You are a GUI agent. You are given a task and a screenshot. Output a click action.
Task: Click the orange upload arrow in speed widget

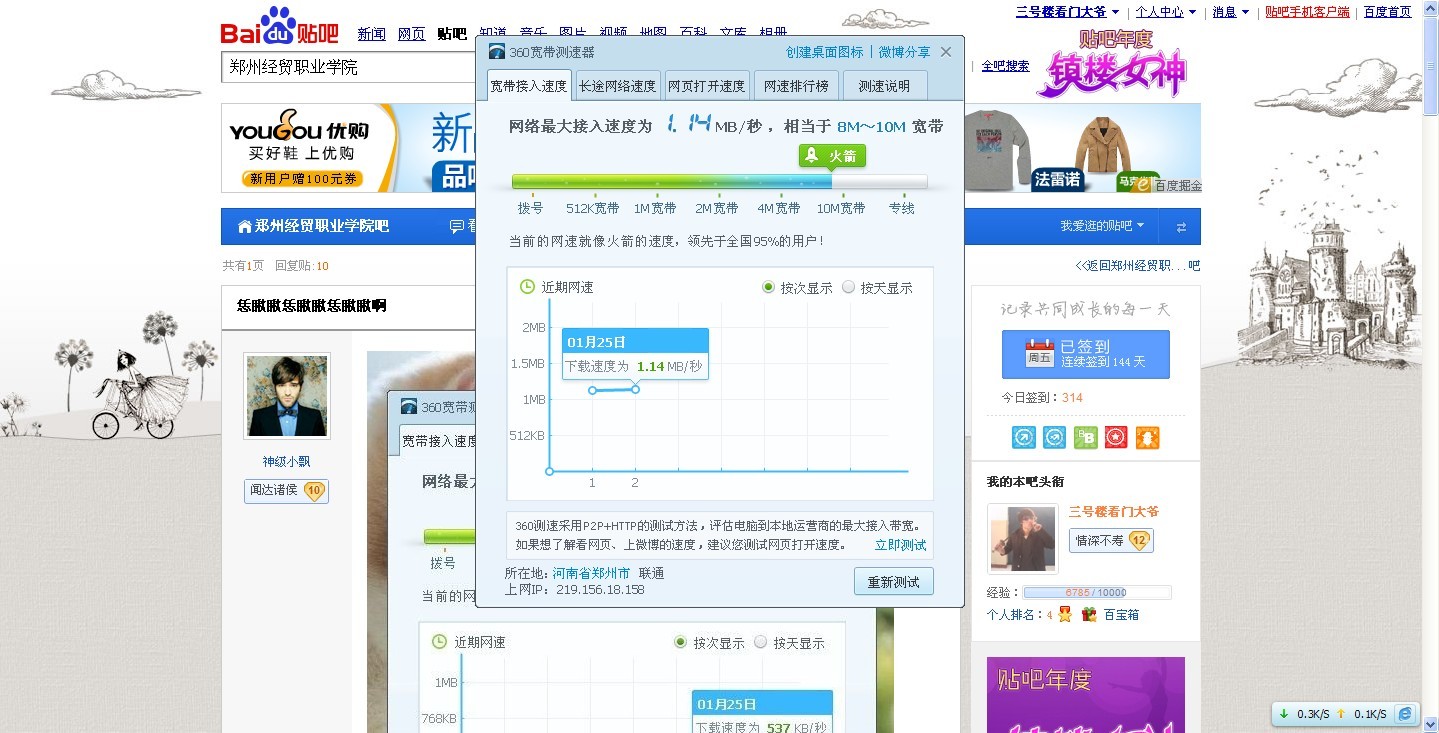coord(1341,714)
